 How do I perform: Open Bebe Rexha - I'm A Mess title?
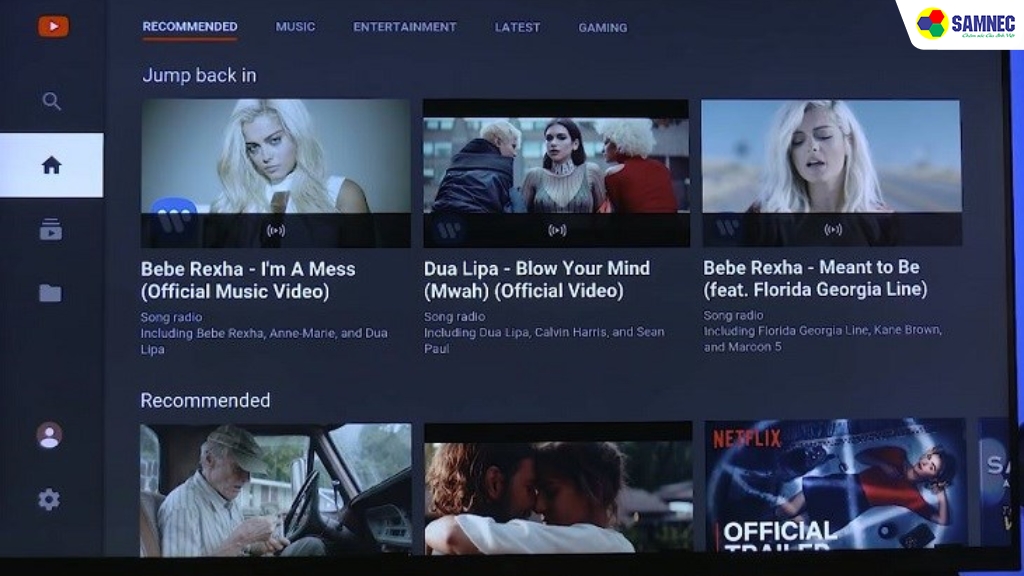[247, 280]
